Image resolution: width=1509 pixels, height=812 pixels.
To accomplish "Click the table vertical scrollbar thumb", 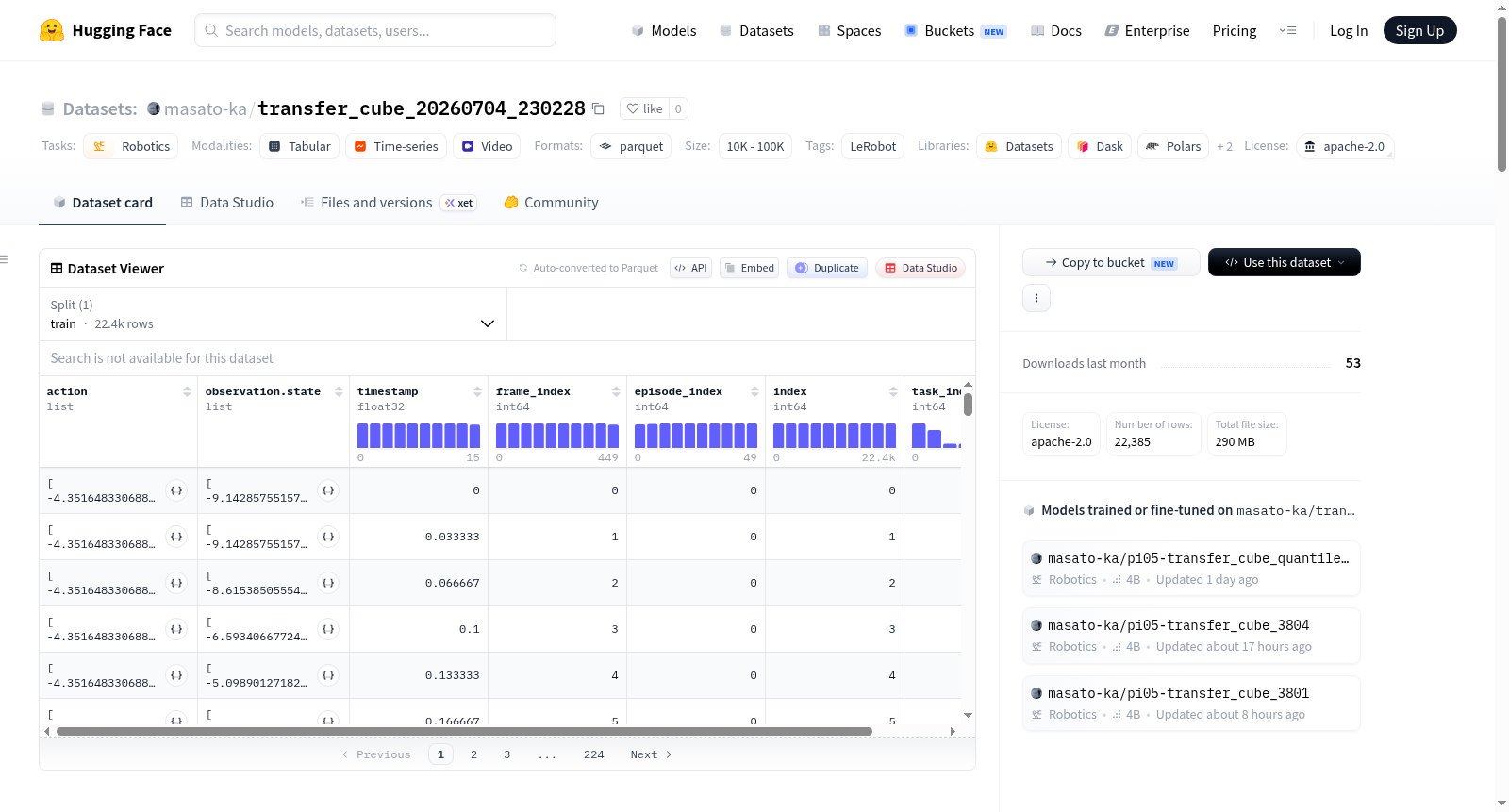I will 968,405.
